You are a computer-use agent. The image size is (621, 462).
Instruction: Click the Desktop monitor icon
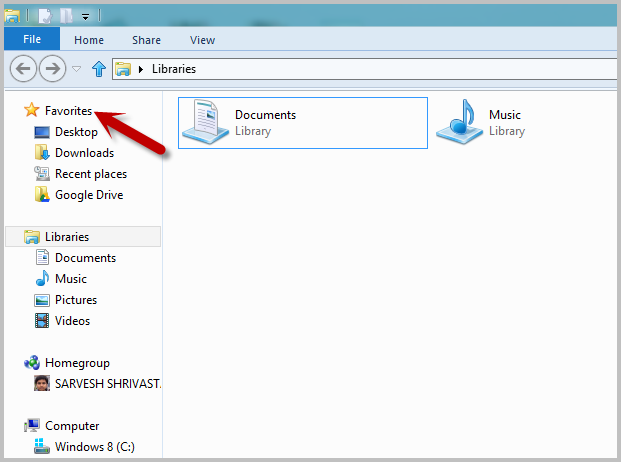coord(42,132)
